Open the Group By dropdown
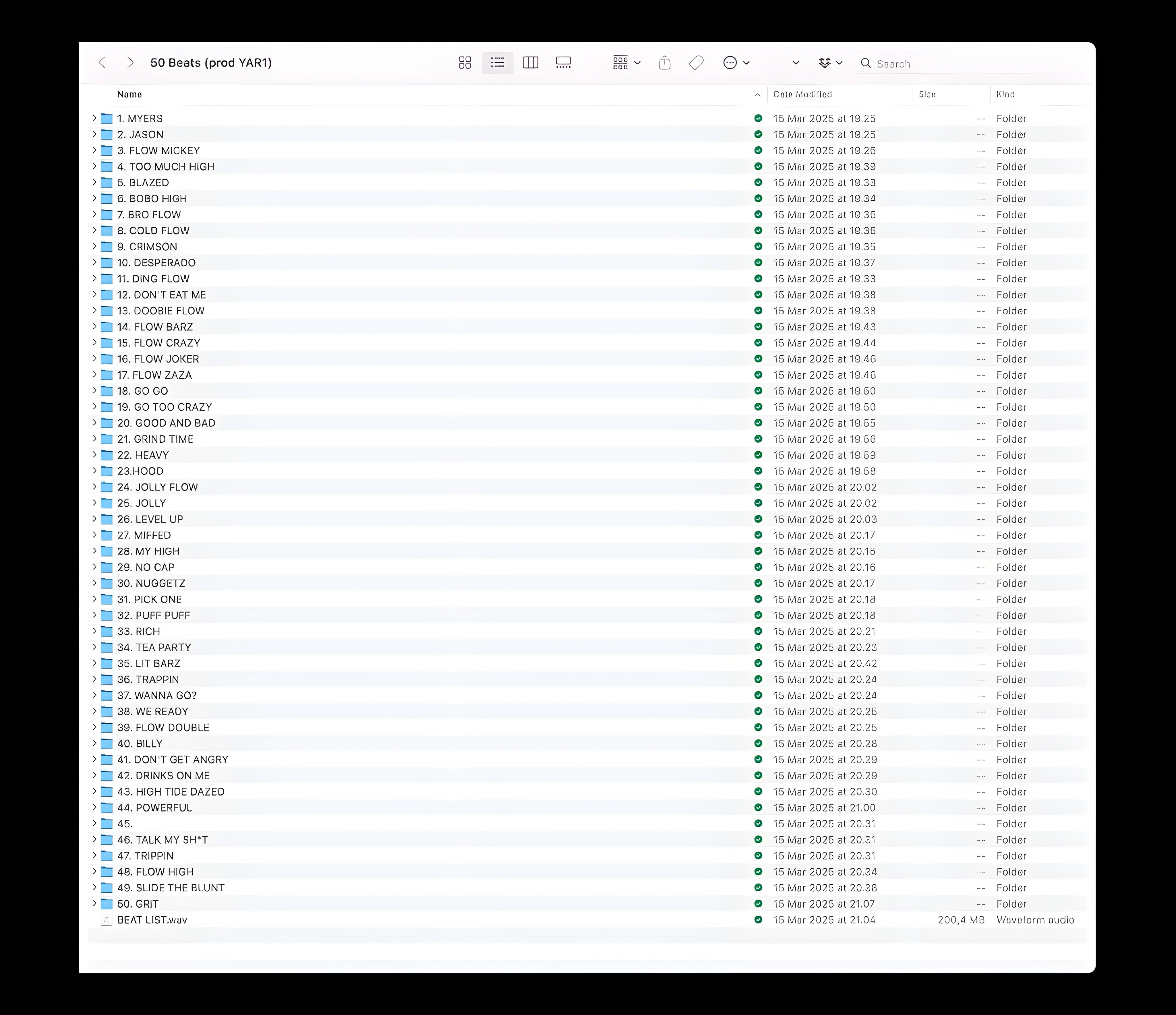 point(626,63)
